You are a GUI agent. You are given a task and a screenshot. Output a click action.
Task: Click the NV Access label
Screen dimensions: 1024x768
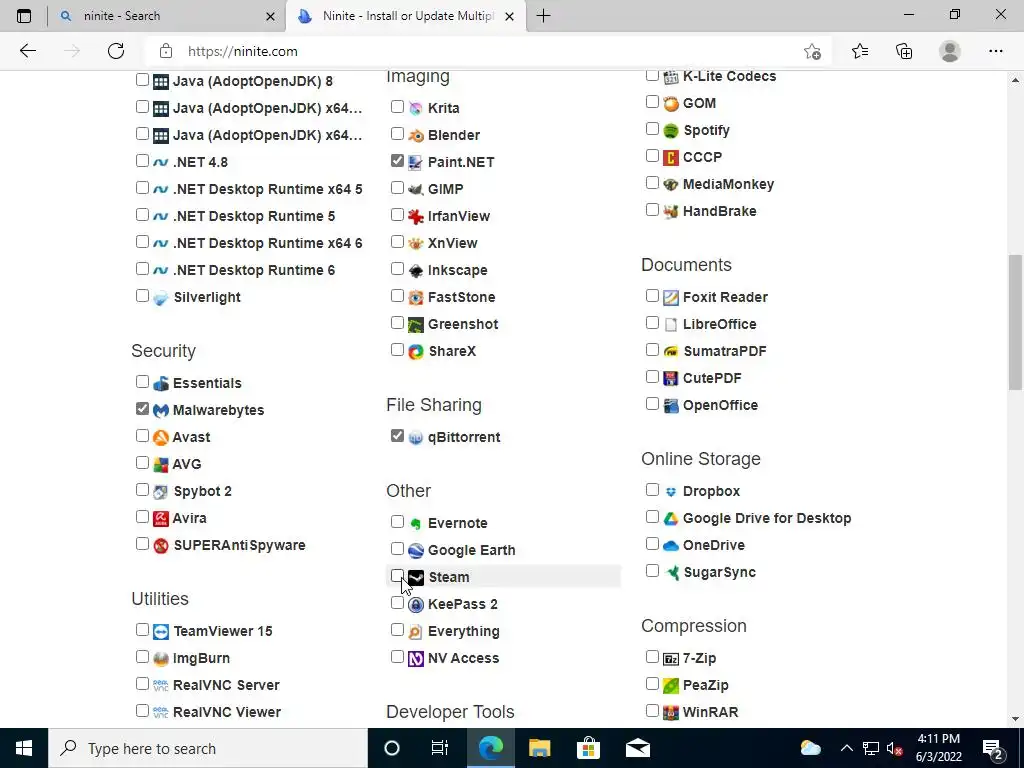pyautogui.click(x=463, y=658)
